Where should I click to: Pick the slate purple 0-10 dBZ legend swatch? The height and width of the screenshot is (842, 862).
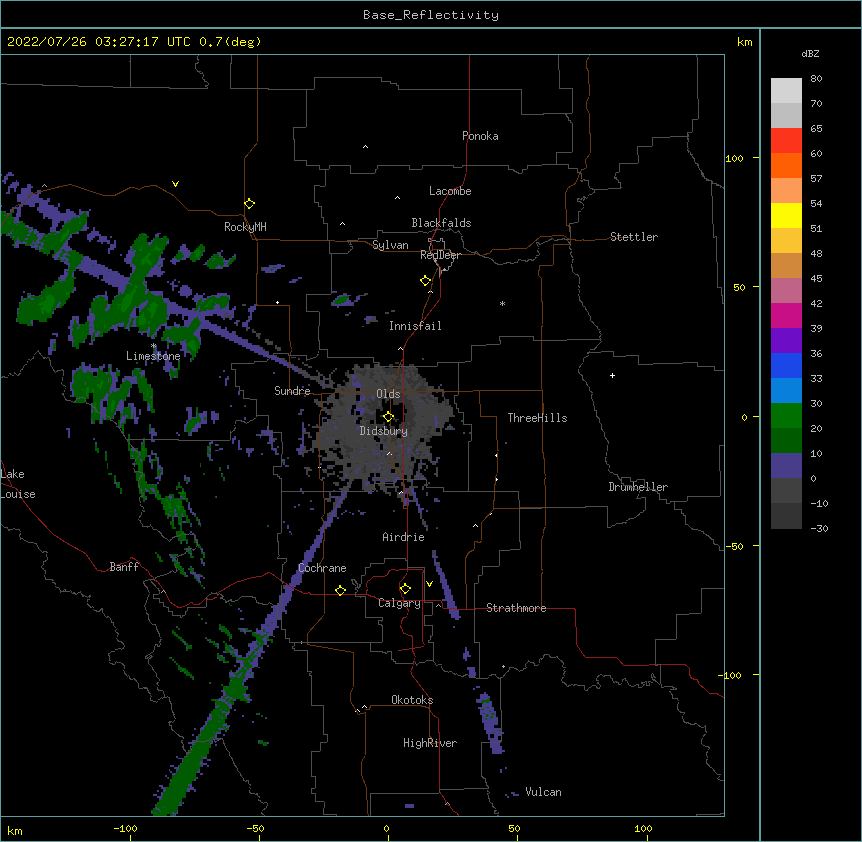(x=786, y=466)
